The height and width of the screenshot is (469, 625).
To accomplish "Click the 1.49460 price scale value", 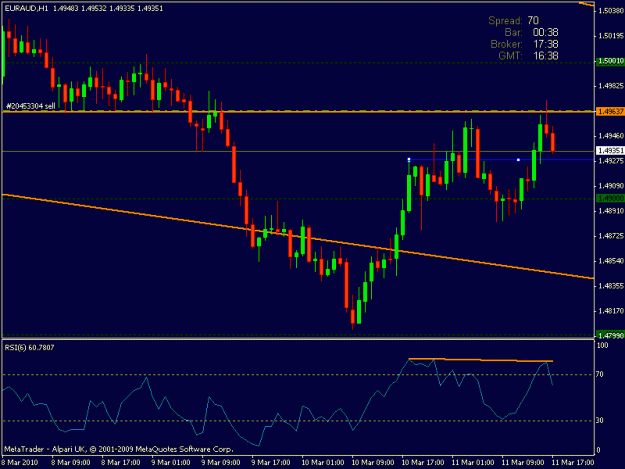I will pos(611,136).
